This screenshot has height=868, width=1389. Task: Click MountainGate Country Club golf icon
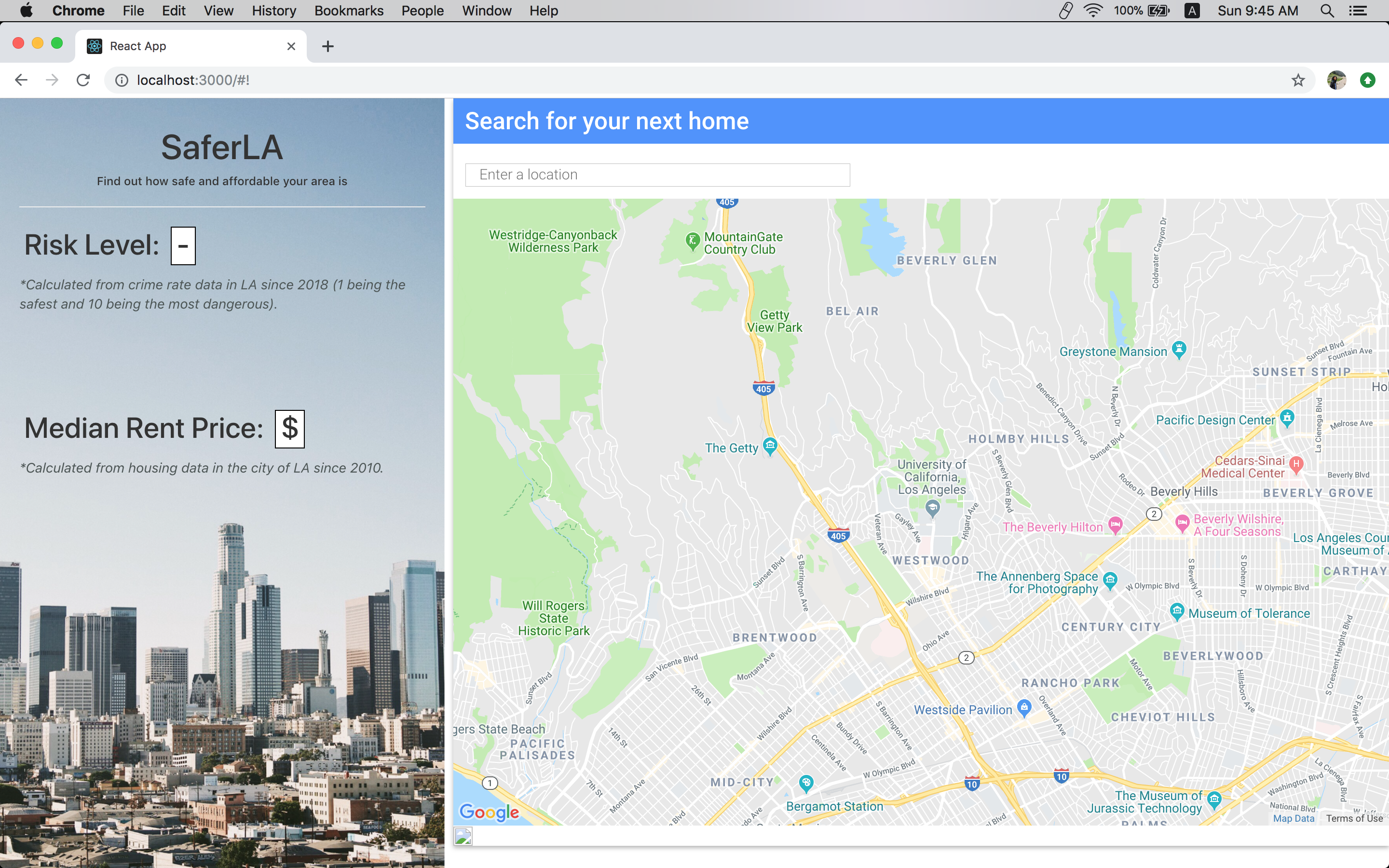(693, 241)
